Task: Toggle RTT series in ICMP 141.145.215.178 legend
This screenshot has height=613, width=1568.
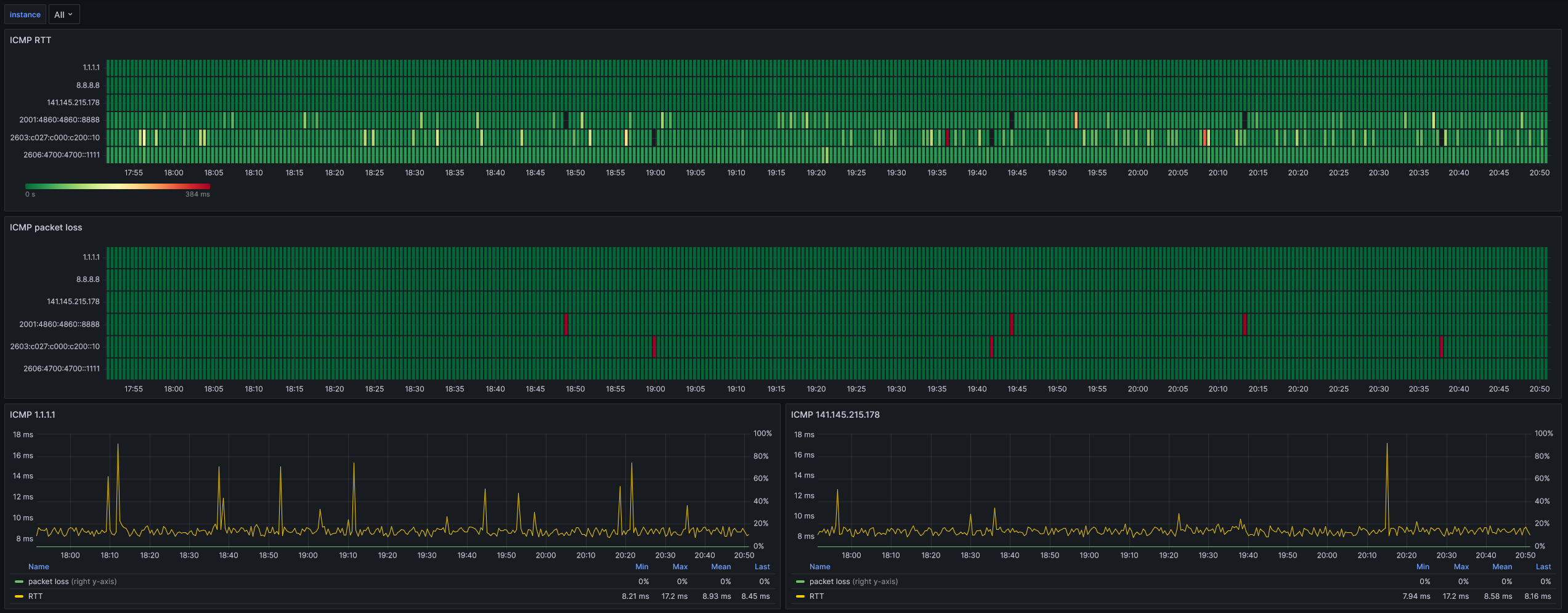Action: pyautogui.click(x=816, y=596)
